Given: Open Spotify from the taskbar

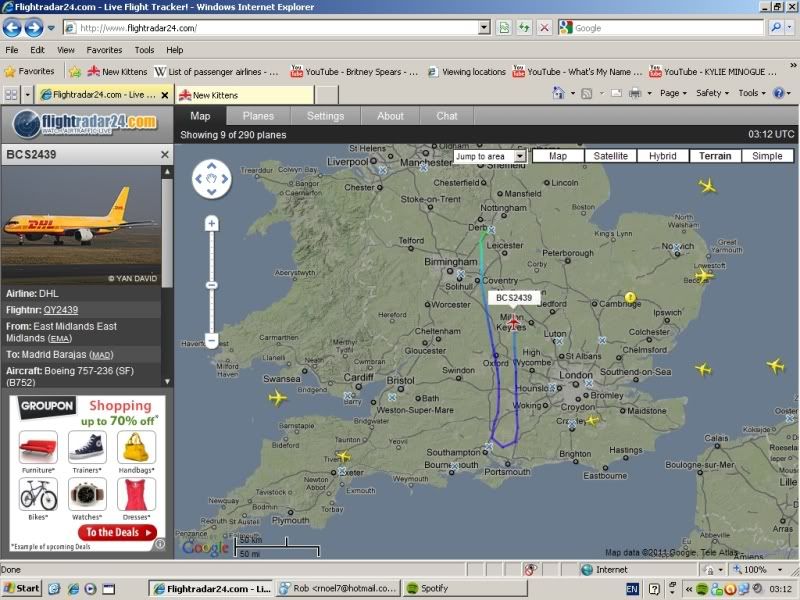Looking at the screenshot, I should click(x=437, y=588).
